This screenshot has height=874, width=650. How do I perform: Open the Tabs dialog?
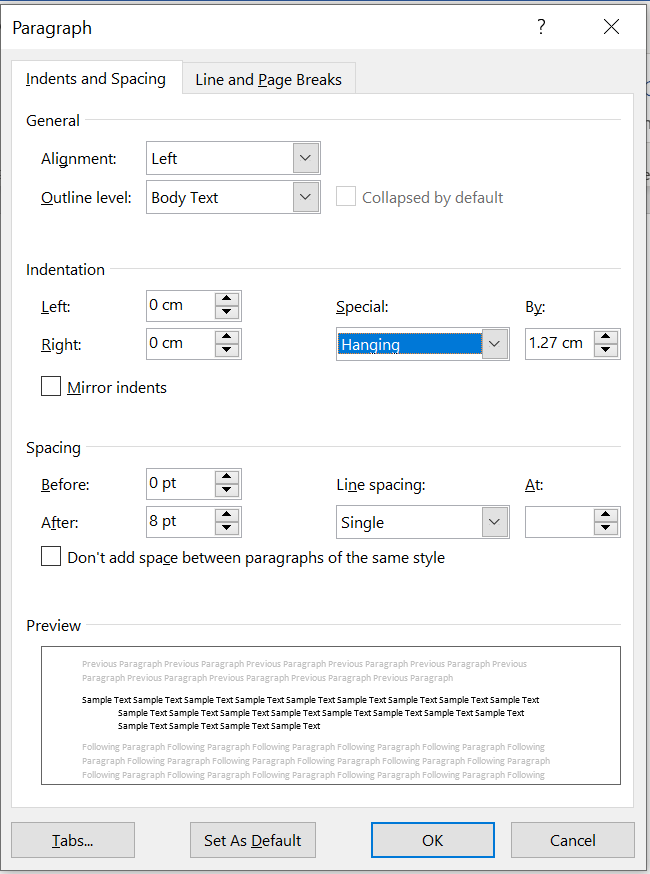[x=72, y=840]
